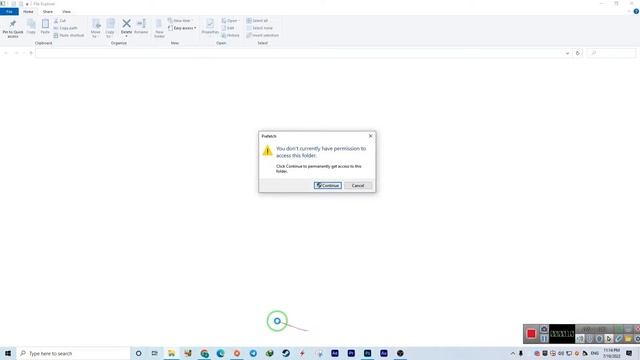The width and height of the screenshot is (640, 360).
Task: Expand the Delete dropdown arrow
Action: click(x=127, y=36)
